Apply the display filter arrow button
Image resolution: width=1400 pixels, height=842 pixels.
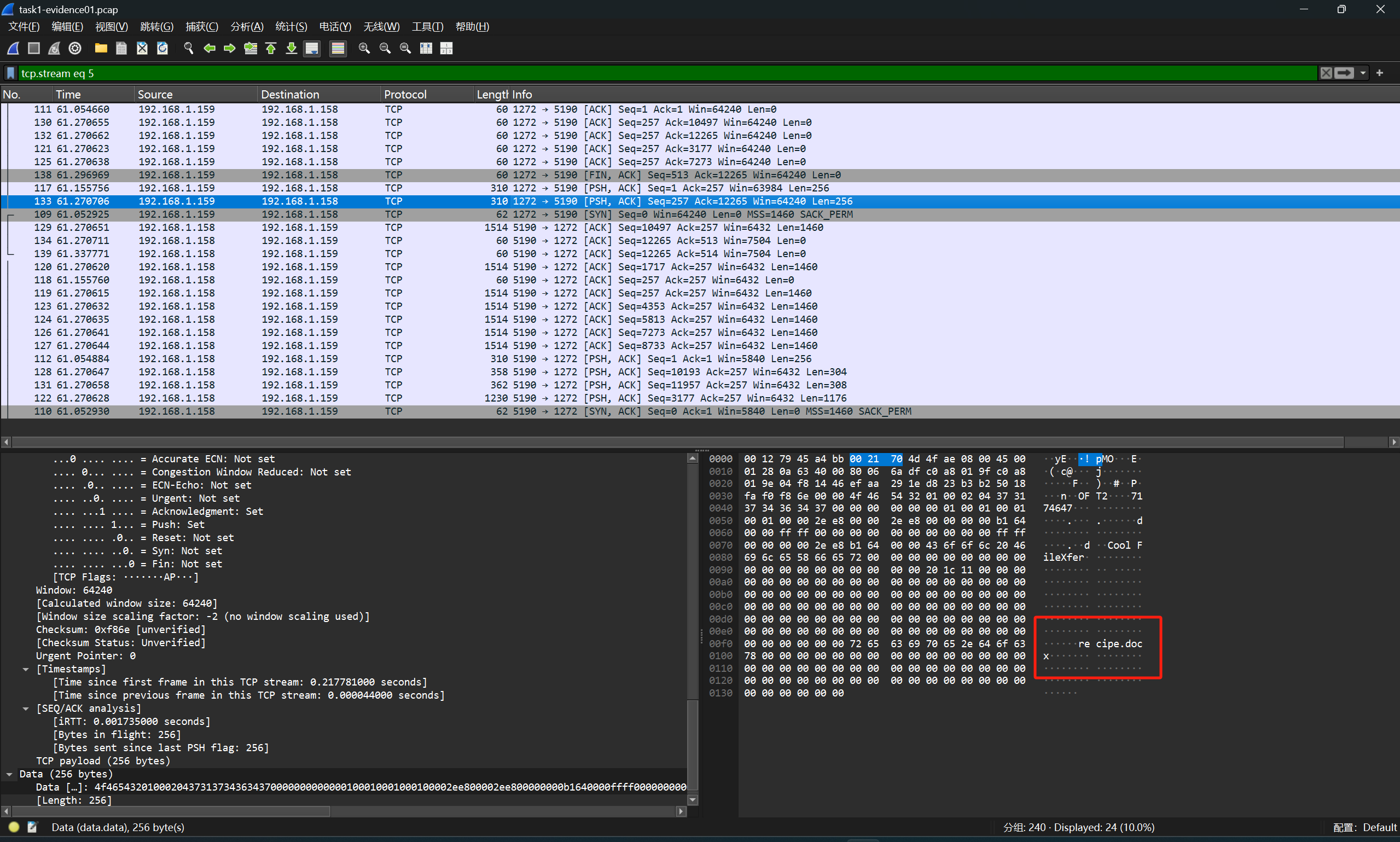1344,73
